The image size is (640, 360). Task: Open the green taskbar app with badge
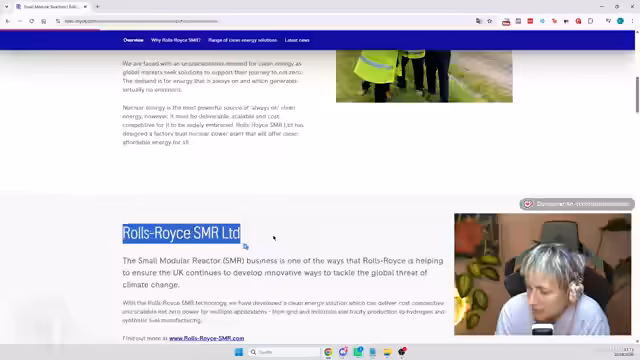coord(358,352)
